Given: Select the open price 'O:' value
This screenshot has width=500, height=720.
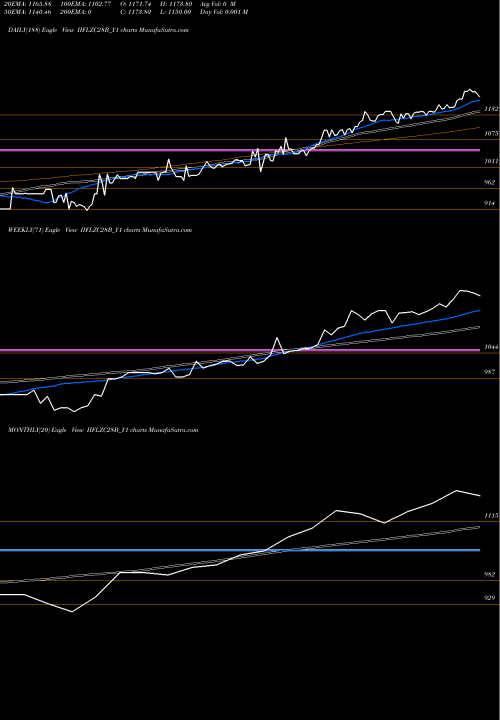Looking at the screenshot, I should [x=136, y=4].
